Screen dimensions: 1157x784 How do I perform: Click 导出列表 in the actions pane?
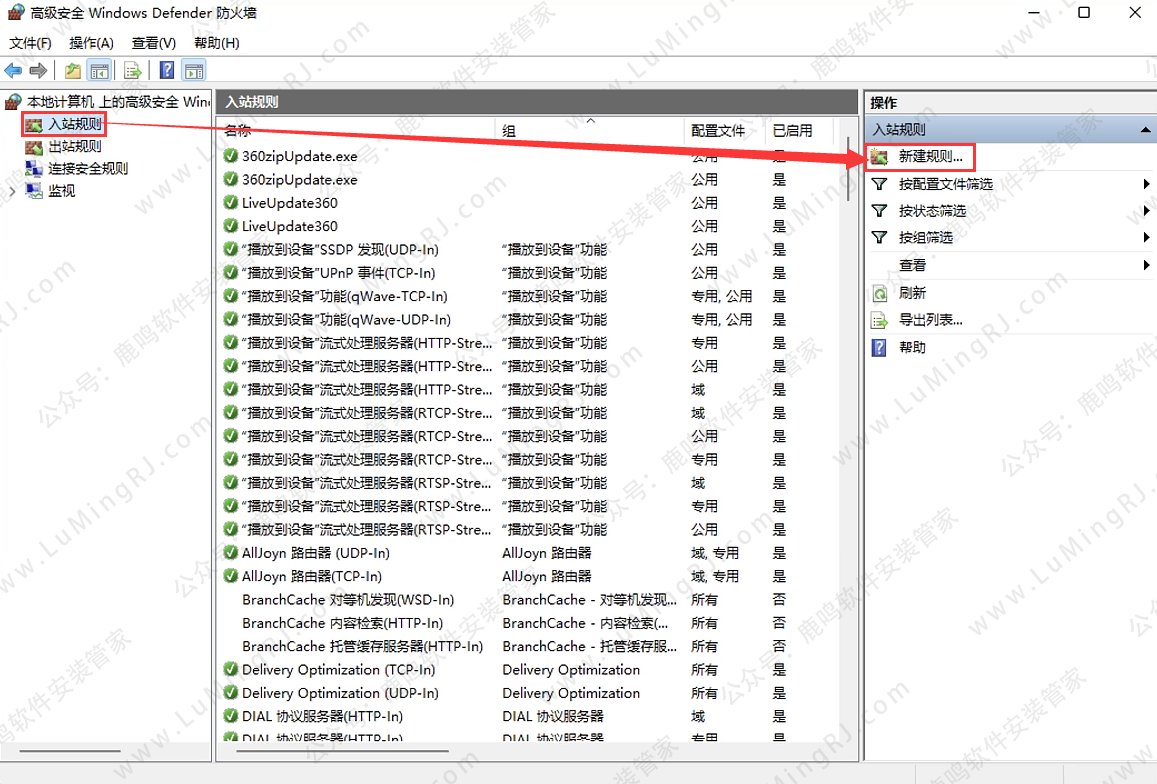(930, 320)
